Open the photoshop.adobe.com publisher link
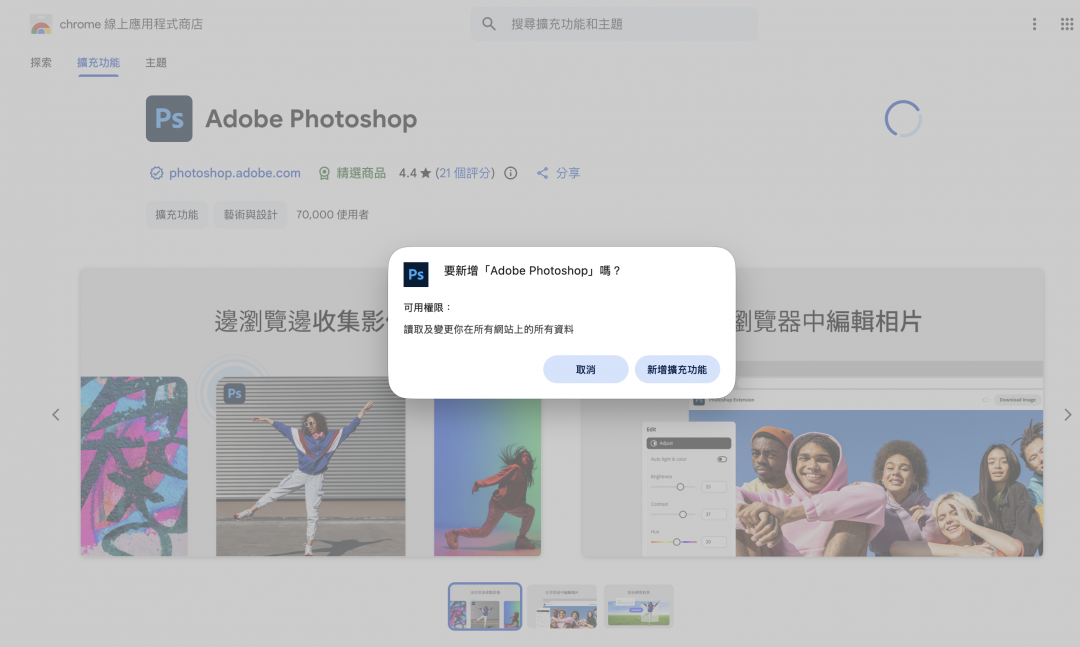This screenshot has width=1080, height=647. [x=234, y=173]
